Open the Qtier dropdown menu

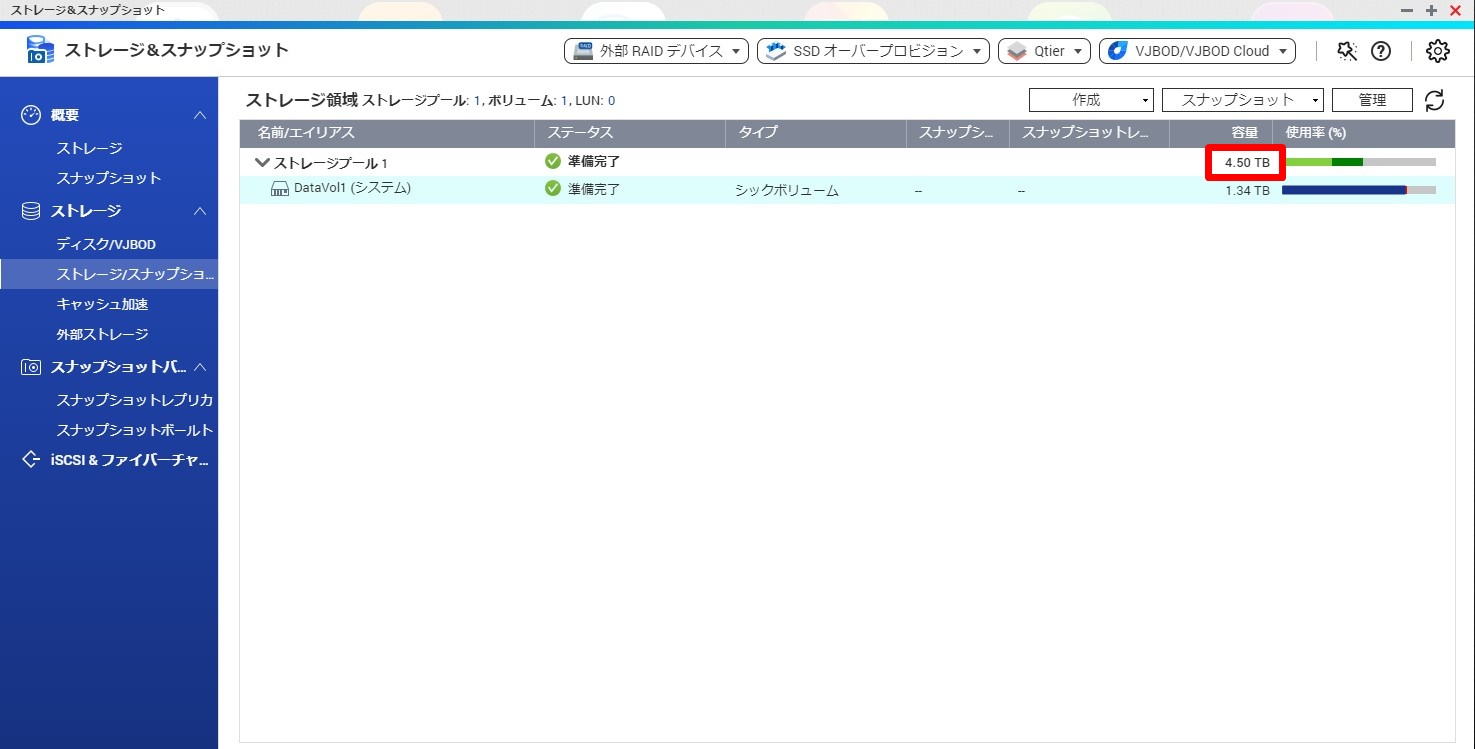[1044, 51]
